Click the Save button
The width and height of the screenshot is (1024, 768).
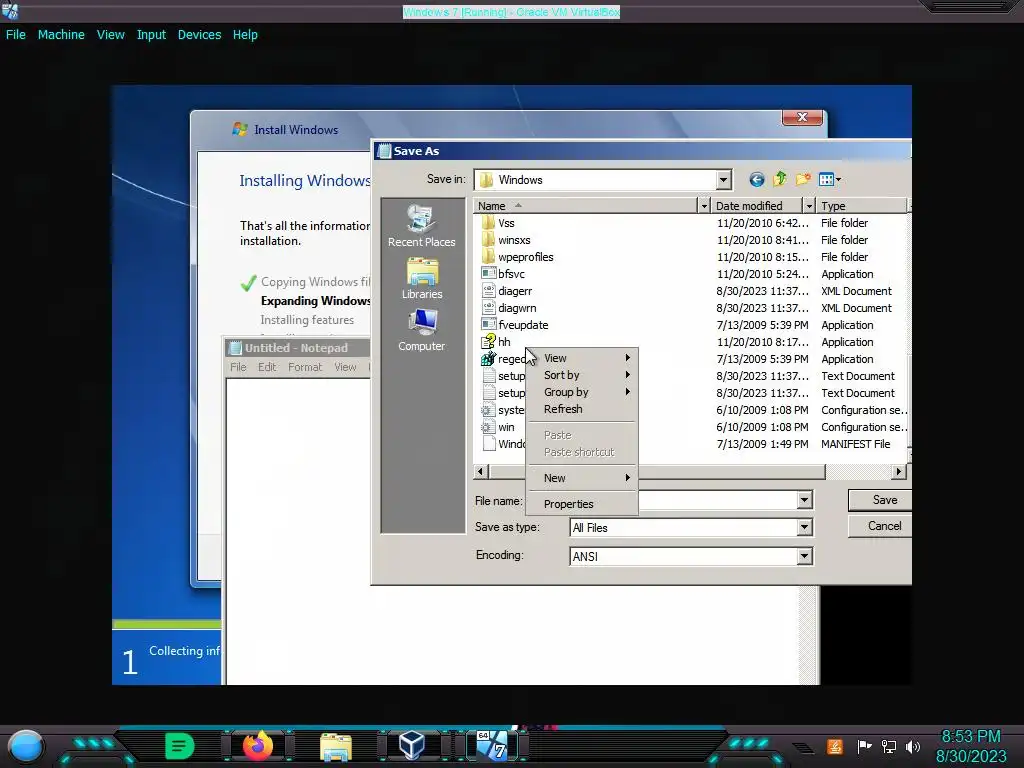point(879,500)
